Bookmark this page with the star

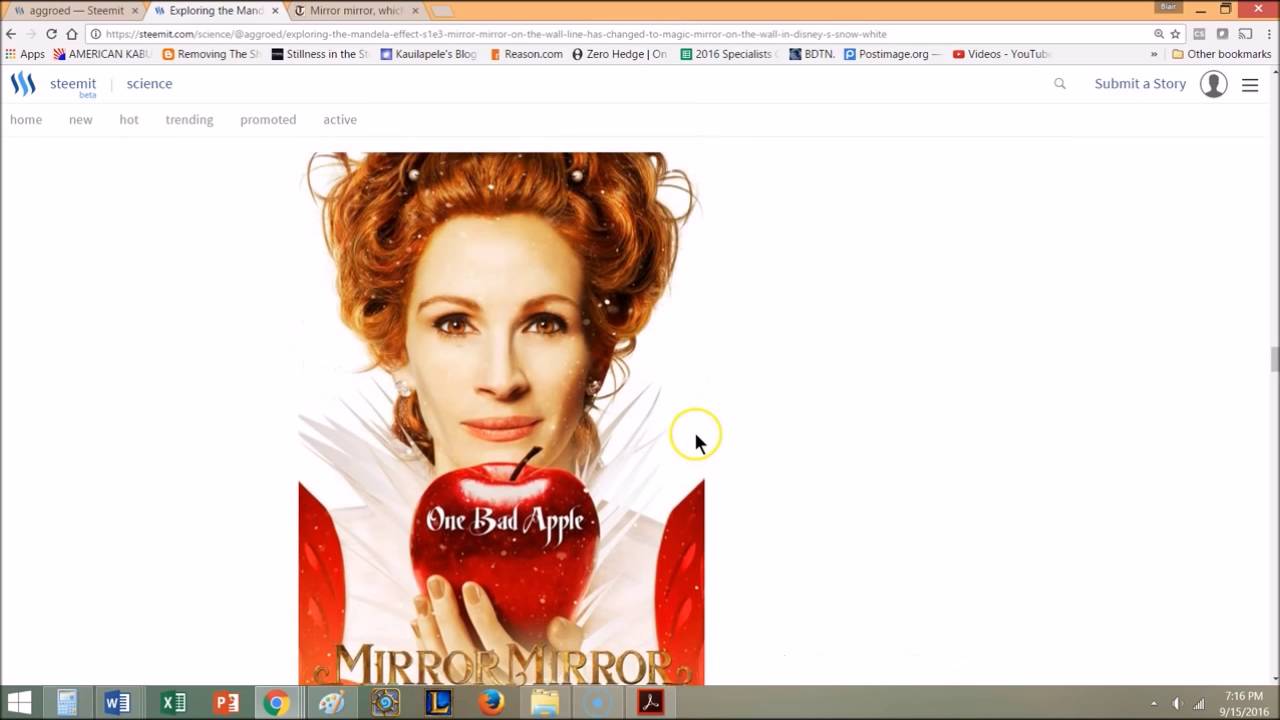pyautogui.click(x=1175, y=34)
